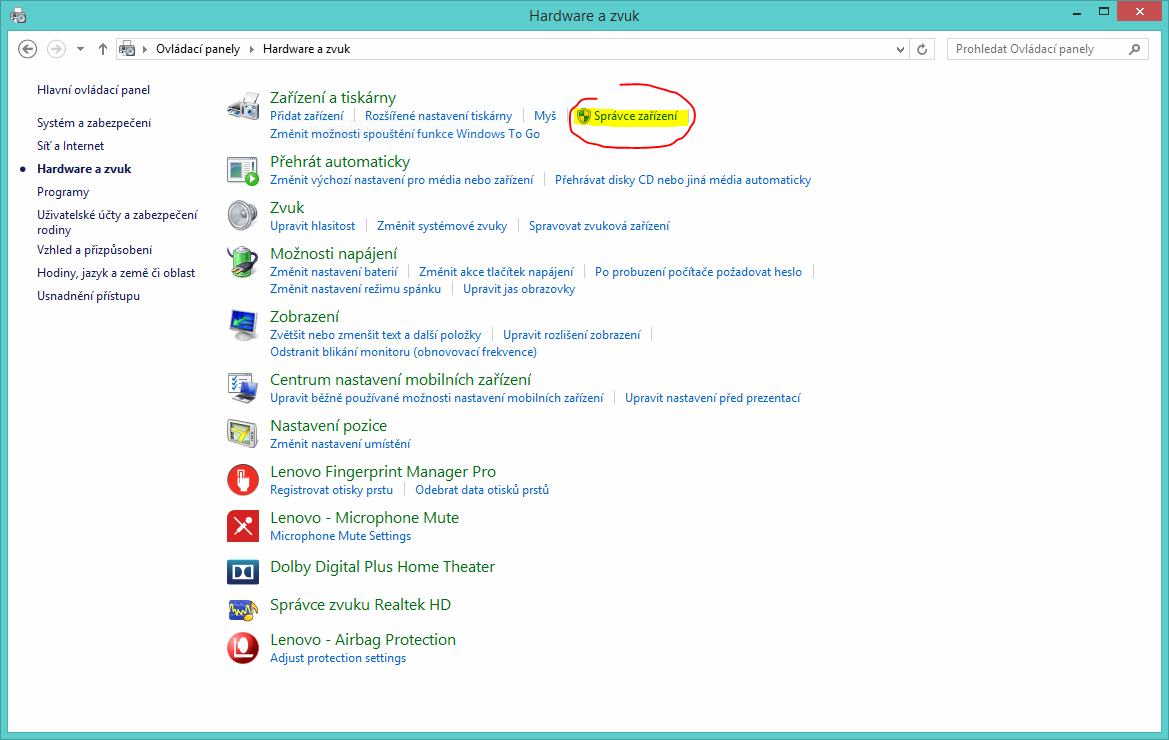This screenshot has height=740, width=1169.
Task: Click the Realtek HD sound manager icon
Action: pos(243,609)
